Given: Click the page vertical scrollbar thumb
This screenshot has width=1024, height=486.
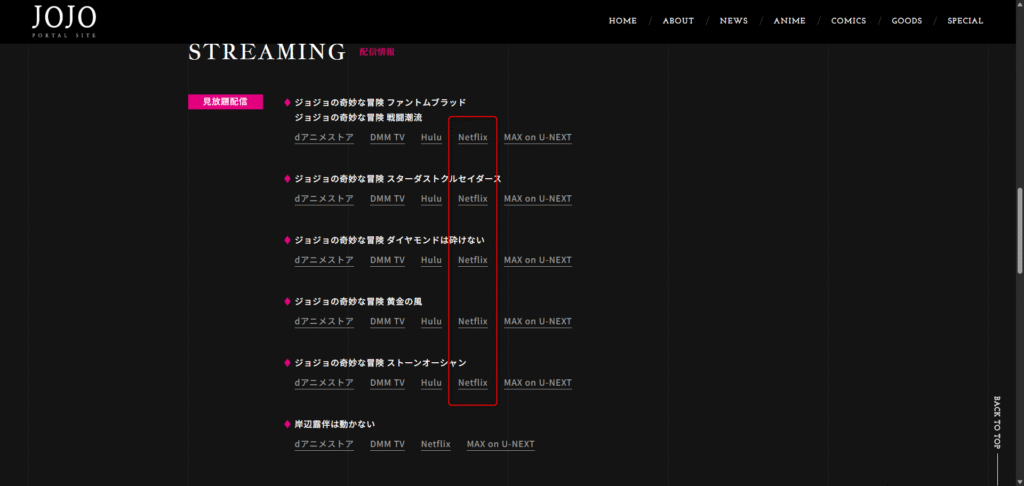Looking at the screenshot, I should point(1019,231).
